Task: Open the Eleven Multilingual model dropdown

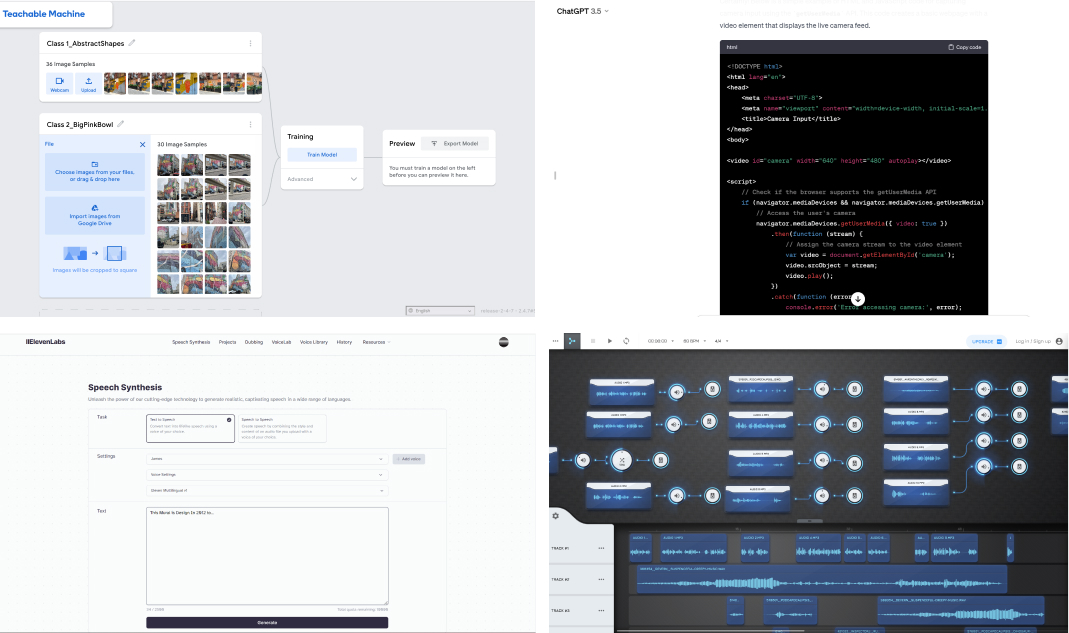Action: coord(267,490)
